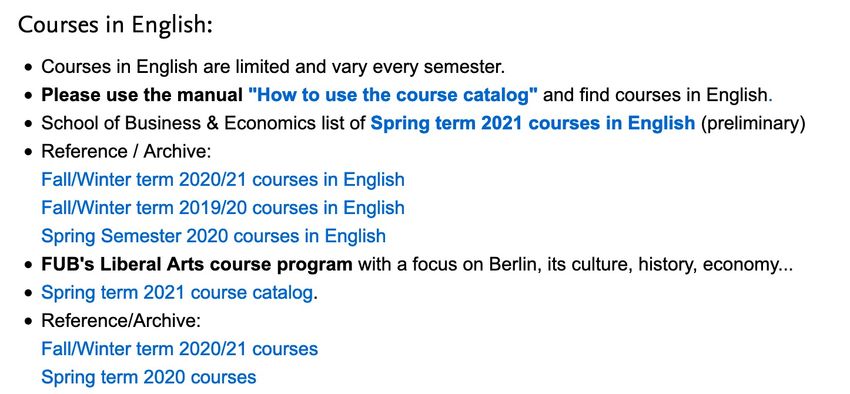Click the bold "FUB's Liberal Arts course program" text
The image size is (850, 394).
tap(197, 265)
